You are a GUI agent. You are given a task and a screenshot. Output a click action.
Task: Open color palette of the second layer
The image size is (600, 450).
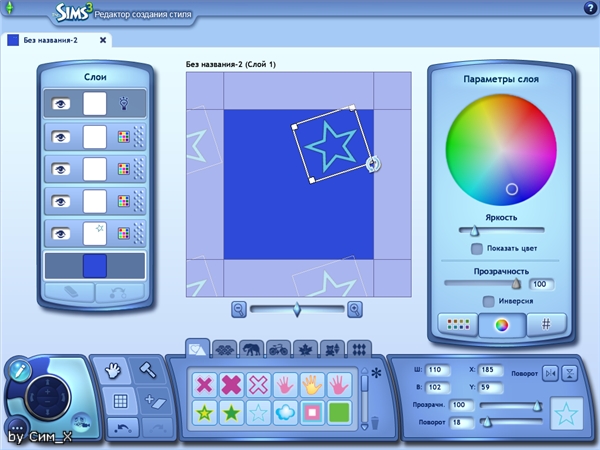(x=123, y=137)
